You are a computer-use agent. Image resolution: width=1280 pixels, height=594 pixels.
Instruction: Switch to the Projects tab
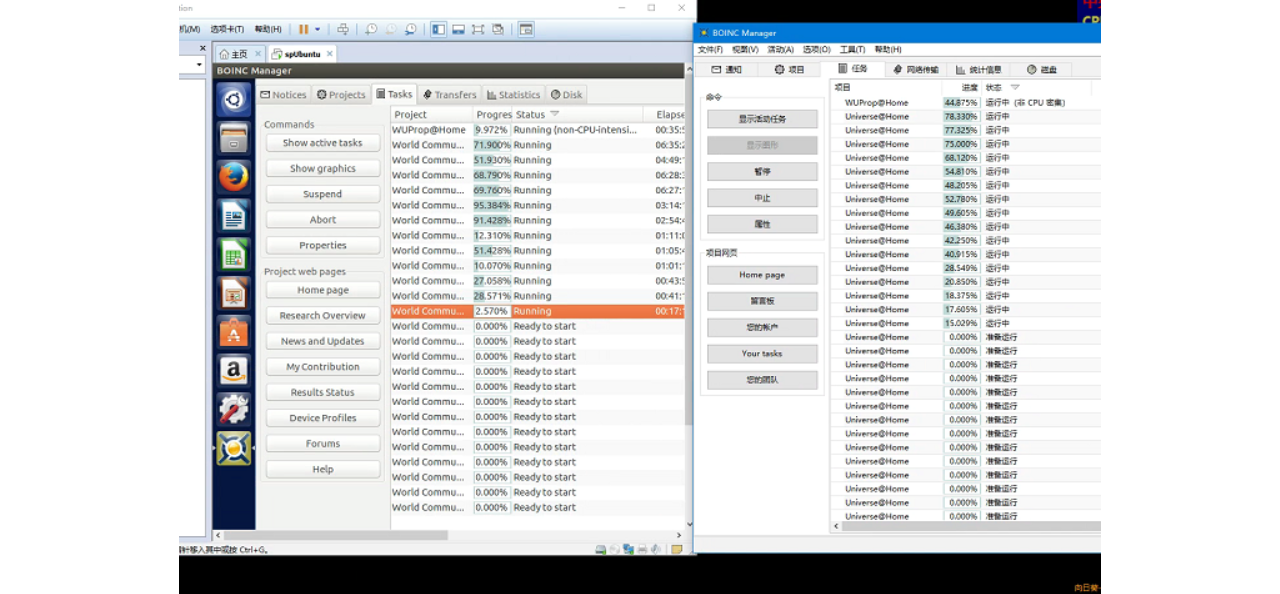341,95
